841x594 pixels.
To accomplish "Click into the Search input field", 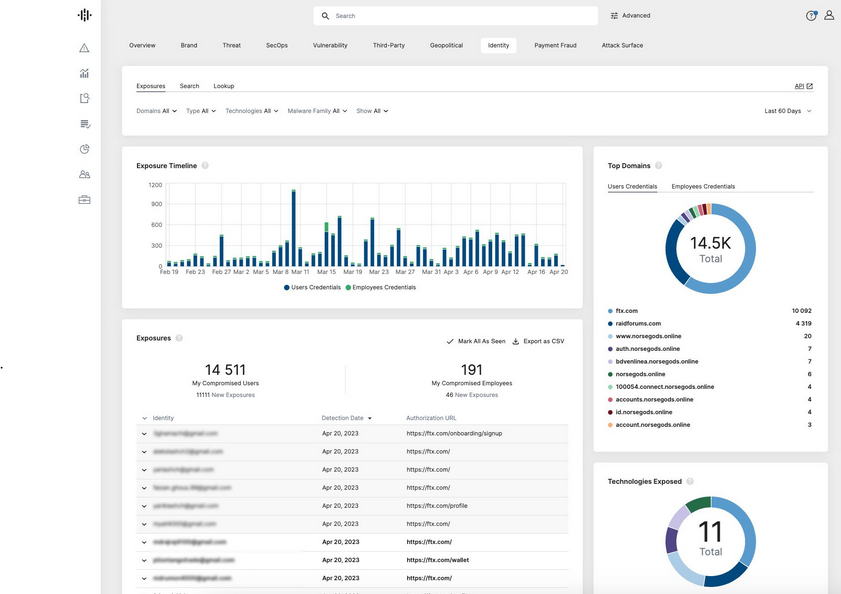I will [x=455, y=16].
